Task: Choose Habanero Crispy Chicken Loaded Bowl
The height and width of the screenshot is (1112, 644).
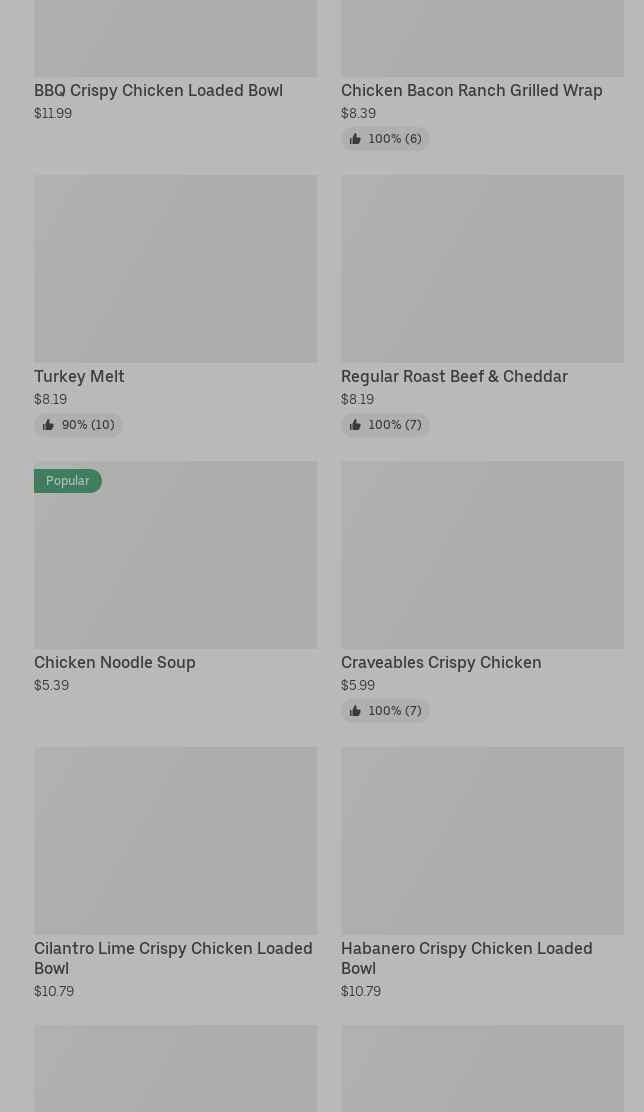Action: pos(466,957)
